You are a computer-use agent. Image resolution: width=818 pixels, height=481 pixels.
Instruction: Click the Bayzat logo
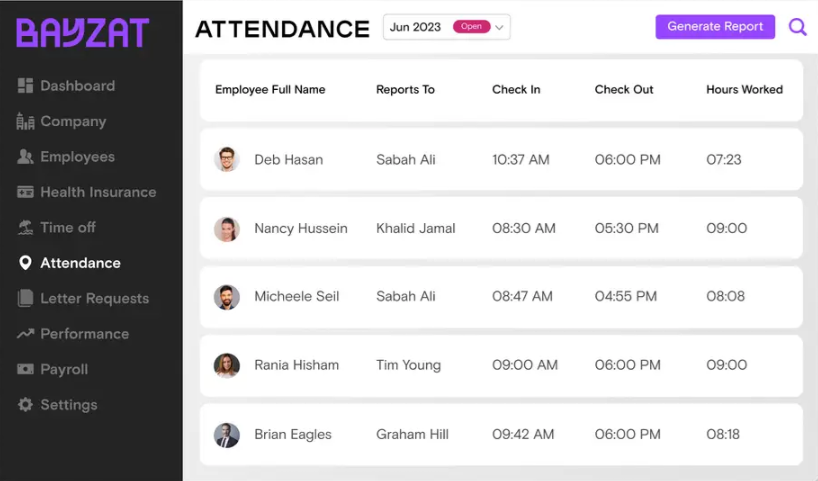pos(82,33)
